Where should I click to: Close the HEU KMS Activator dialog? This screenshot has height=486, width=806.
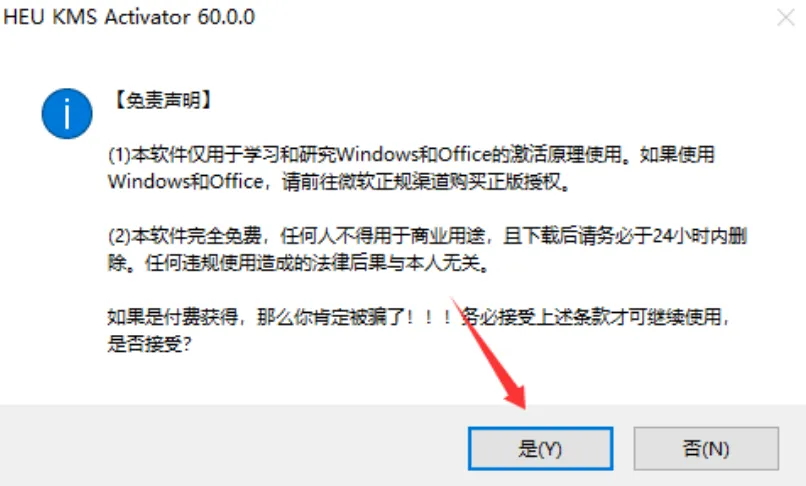coord(785,18)
